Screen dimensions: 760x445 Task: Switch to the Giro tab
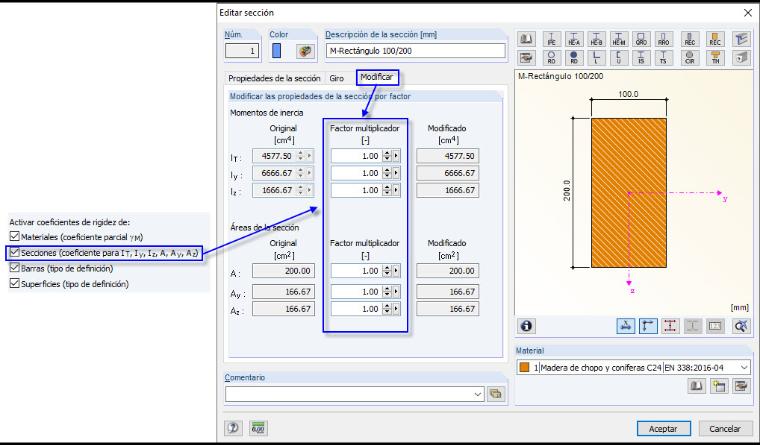pyautogui.click(x=336, y=78)
